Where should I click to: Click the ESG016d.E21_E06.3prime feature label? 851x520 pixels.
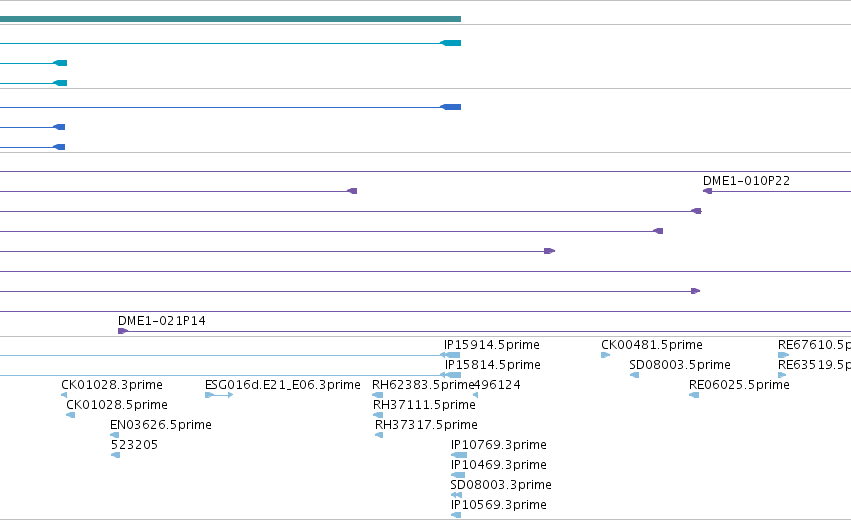click(283, 385)
